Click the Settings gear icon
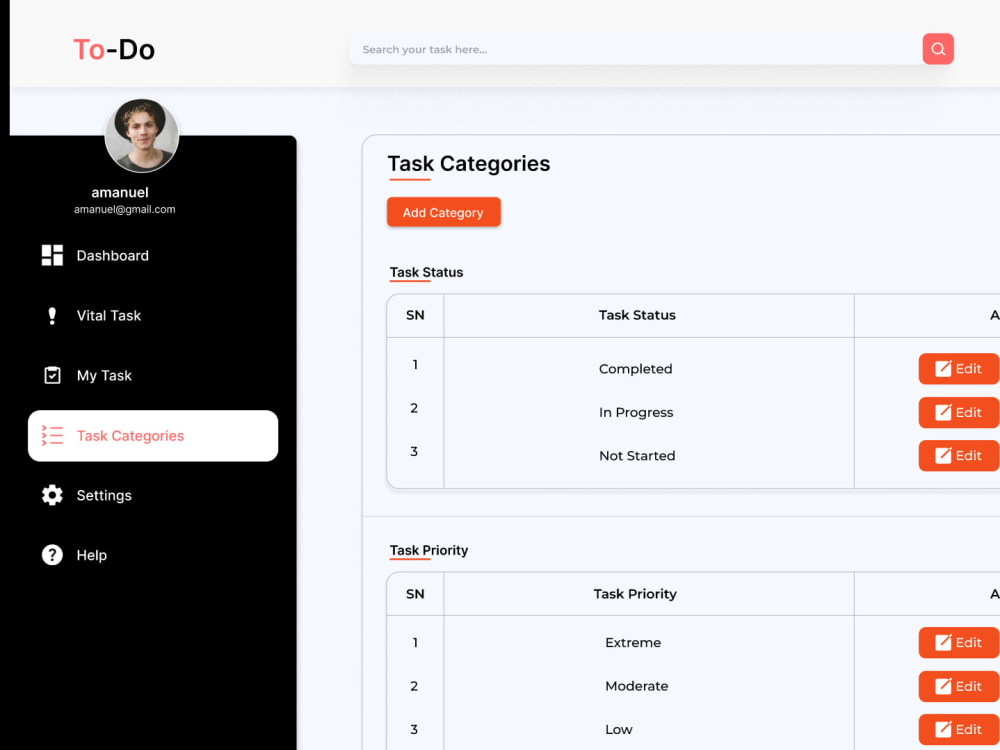Image resolution: width=1000 pixels, height=750 pixels. (x=52, y=495)
